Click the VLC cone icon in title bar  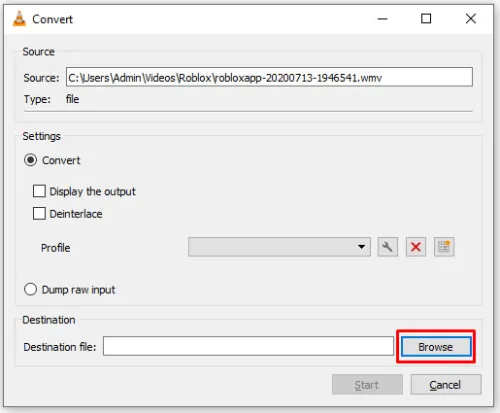(19, 19)
